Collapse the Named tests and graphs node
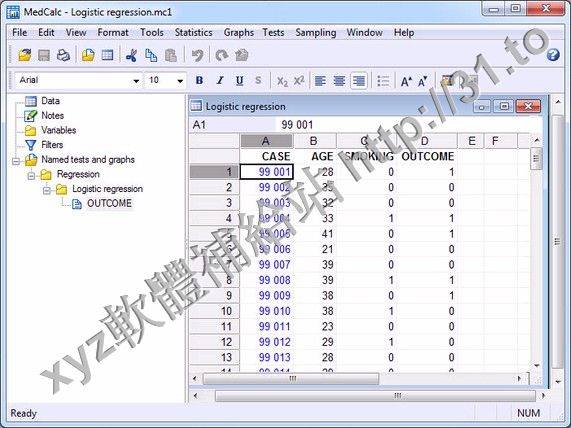 [x=16, y=160]
